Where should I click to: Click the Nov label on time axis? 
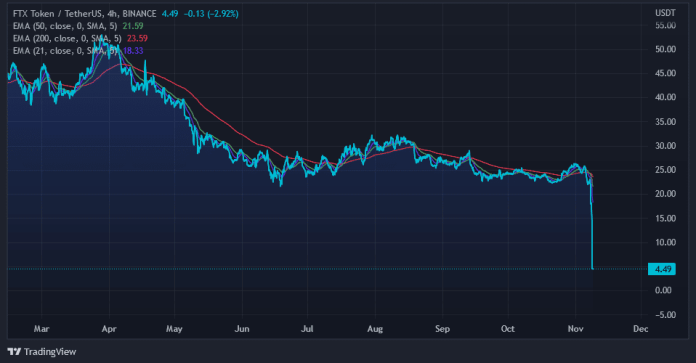pyautogui.click(x=575, y=329)
